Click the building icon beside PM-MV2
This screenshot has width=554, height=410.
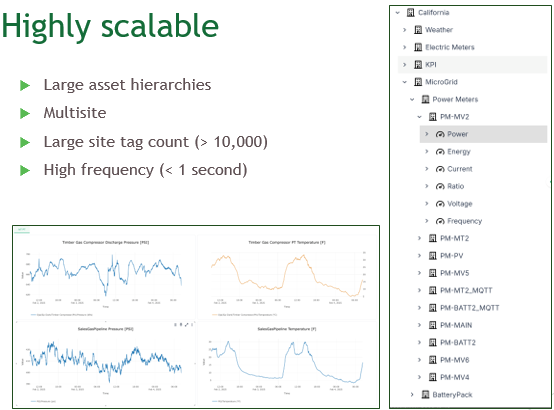click(x=433, y=117)
